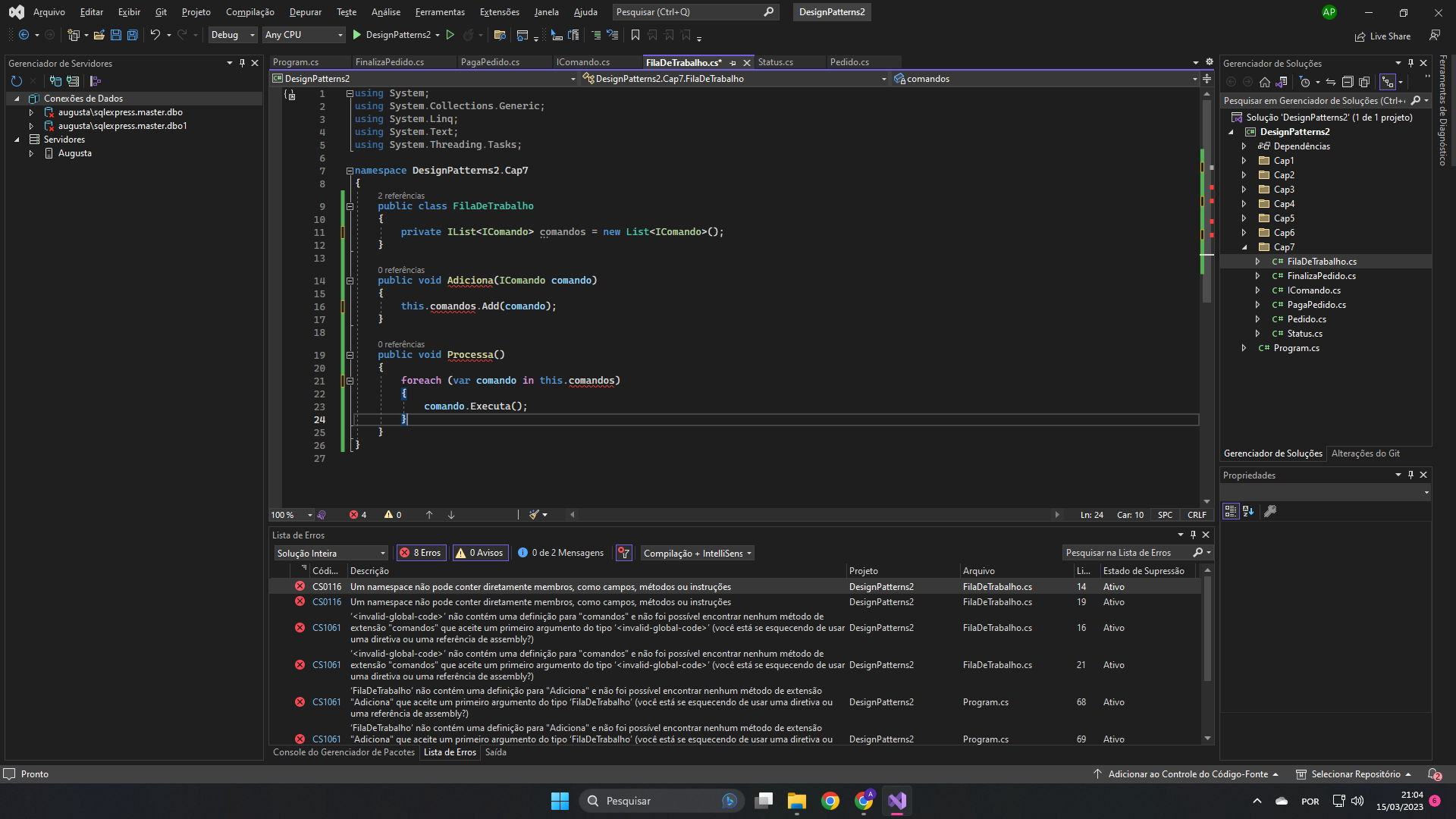Click the Home icon in Solution Explorer
Viewport: 1456px width, 819px height.
point(1264,82)
